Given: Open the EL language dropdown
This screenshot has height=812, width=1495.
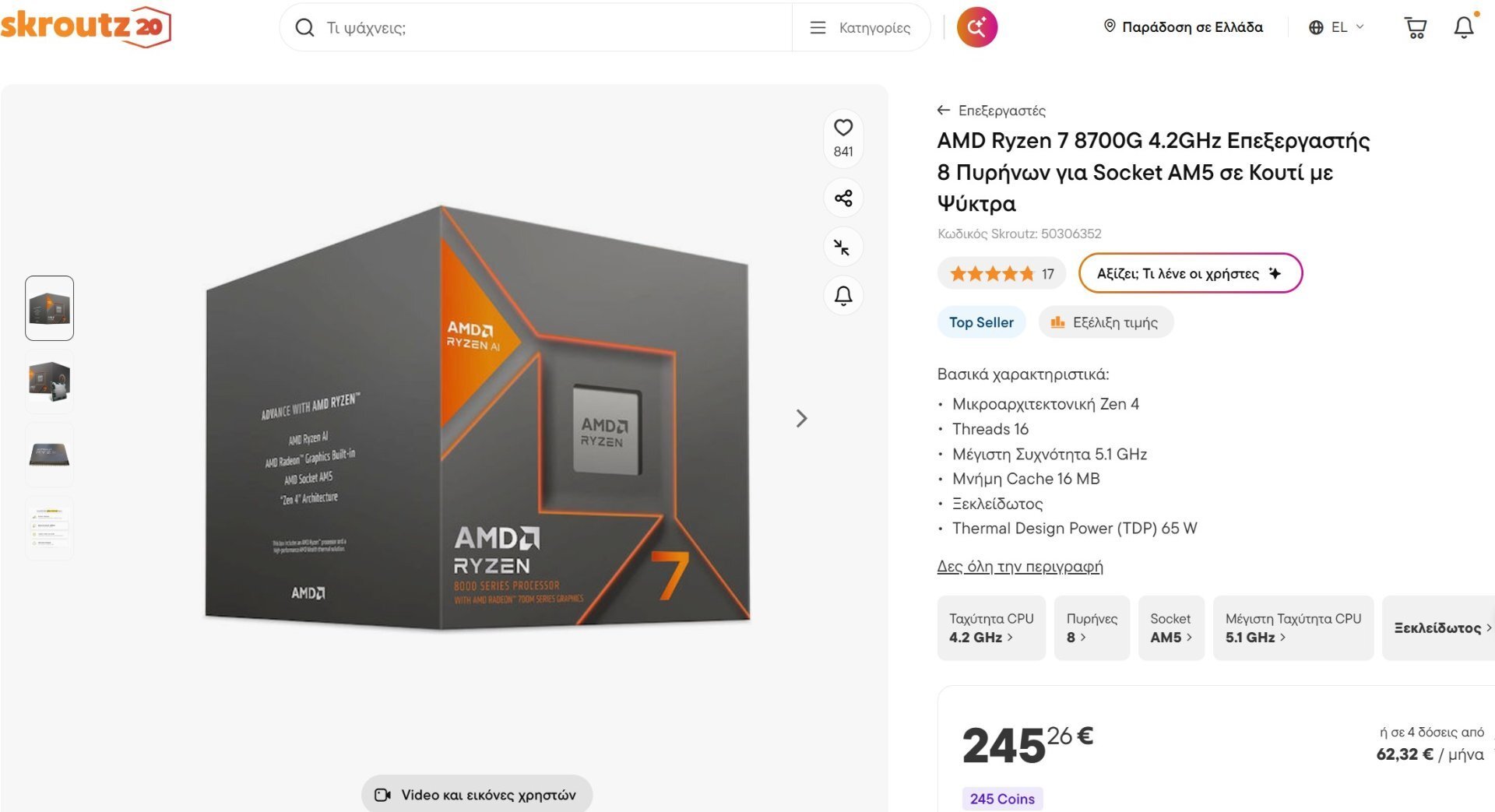Looking at the screenshot, I should pyautogui.click(x=1336, y=27).
